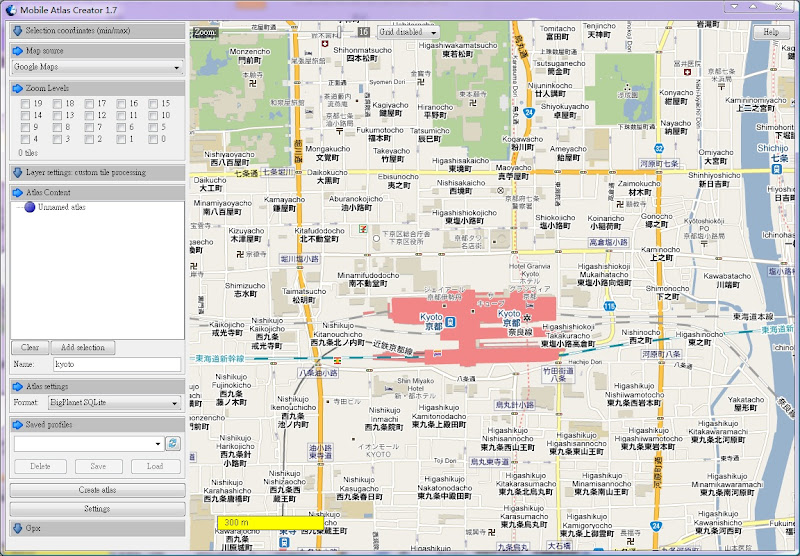Viewport: 800px width, 556px height.
Task: Check zoom level 15
Action: (153, 104)
